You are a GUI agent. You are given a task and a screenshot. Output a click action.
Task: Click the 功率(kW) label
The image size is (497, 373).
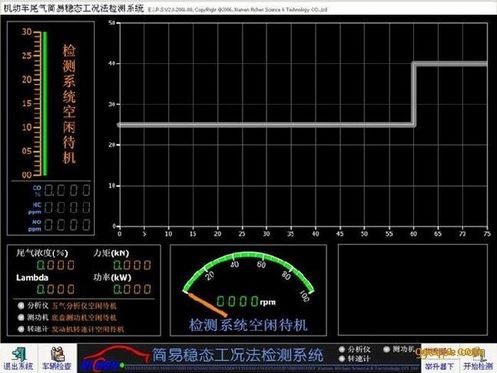[x=112, y=278]
